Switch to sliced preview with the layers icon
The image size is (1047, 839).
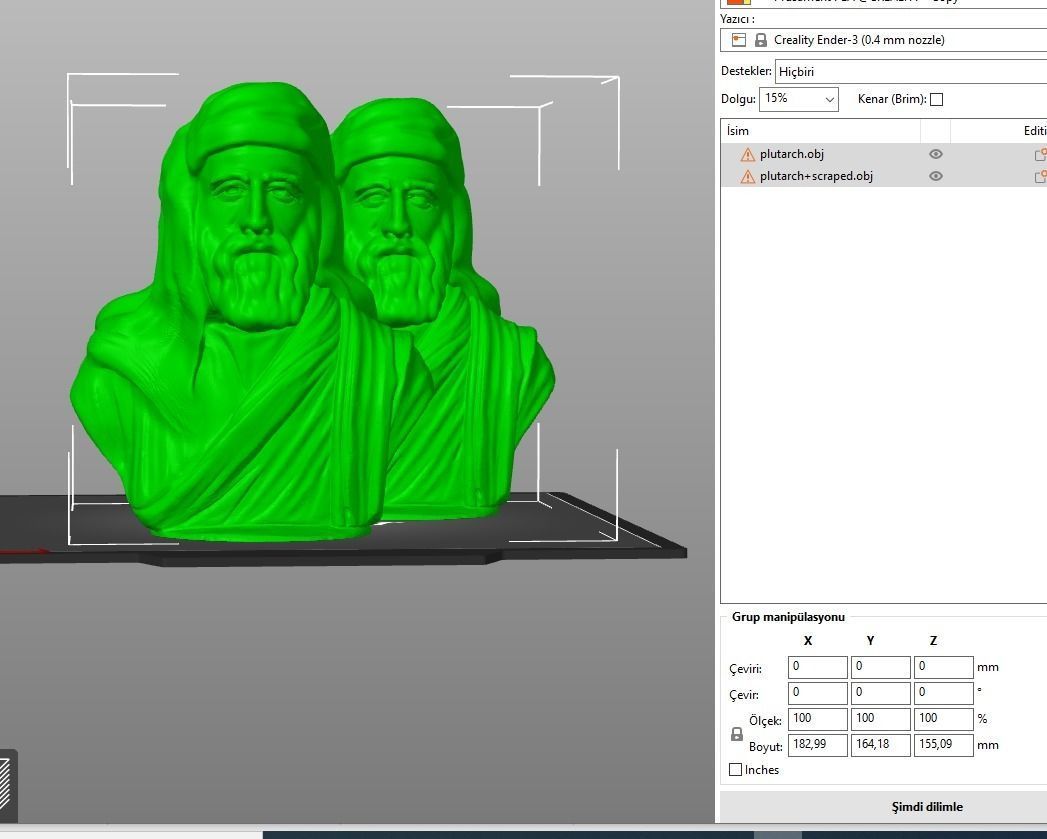pyautogui.click(x=6, y=786)
